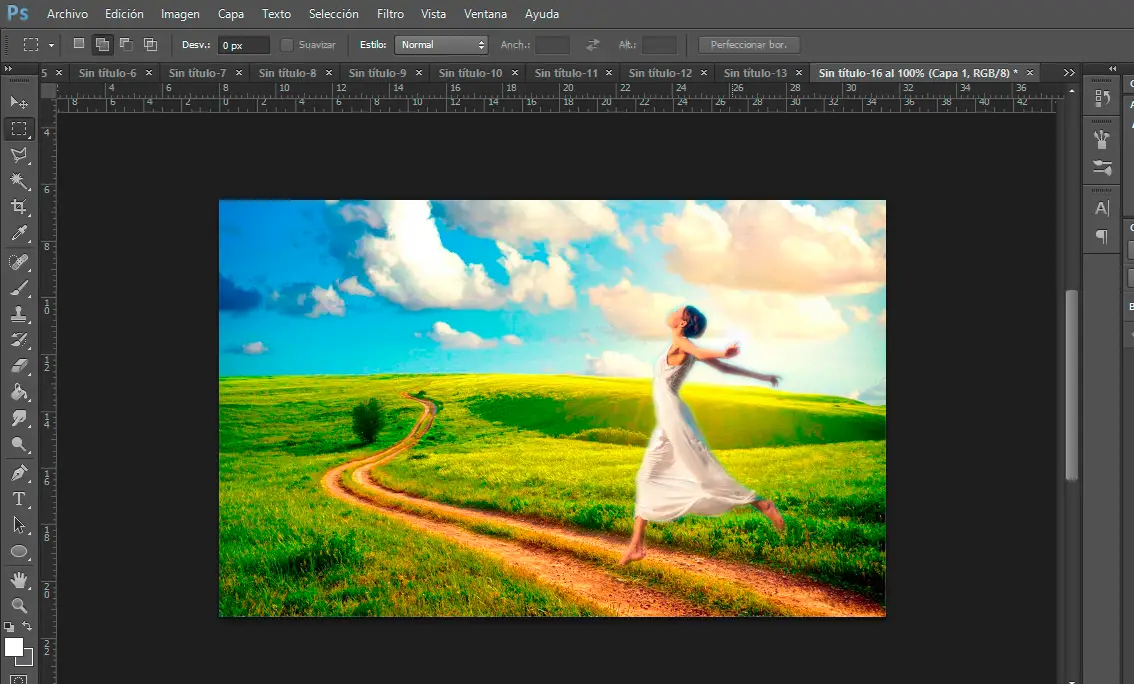Enable the Suavizar checkbox

pyautogui.click(x=288, y=45)
